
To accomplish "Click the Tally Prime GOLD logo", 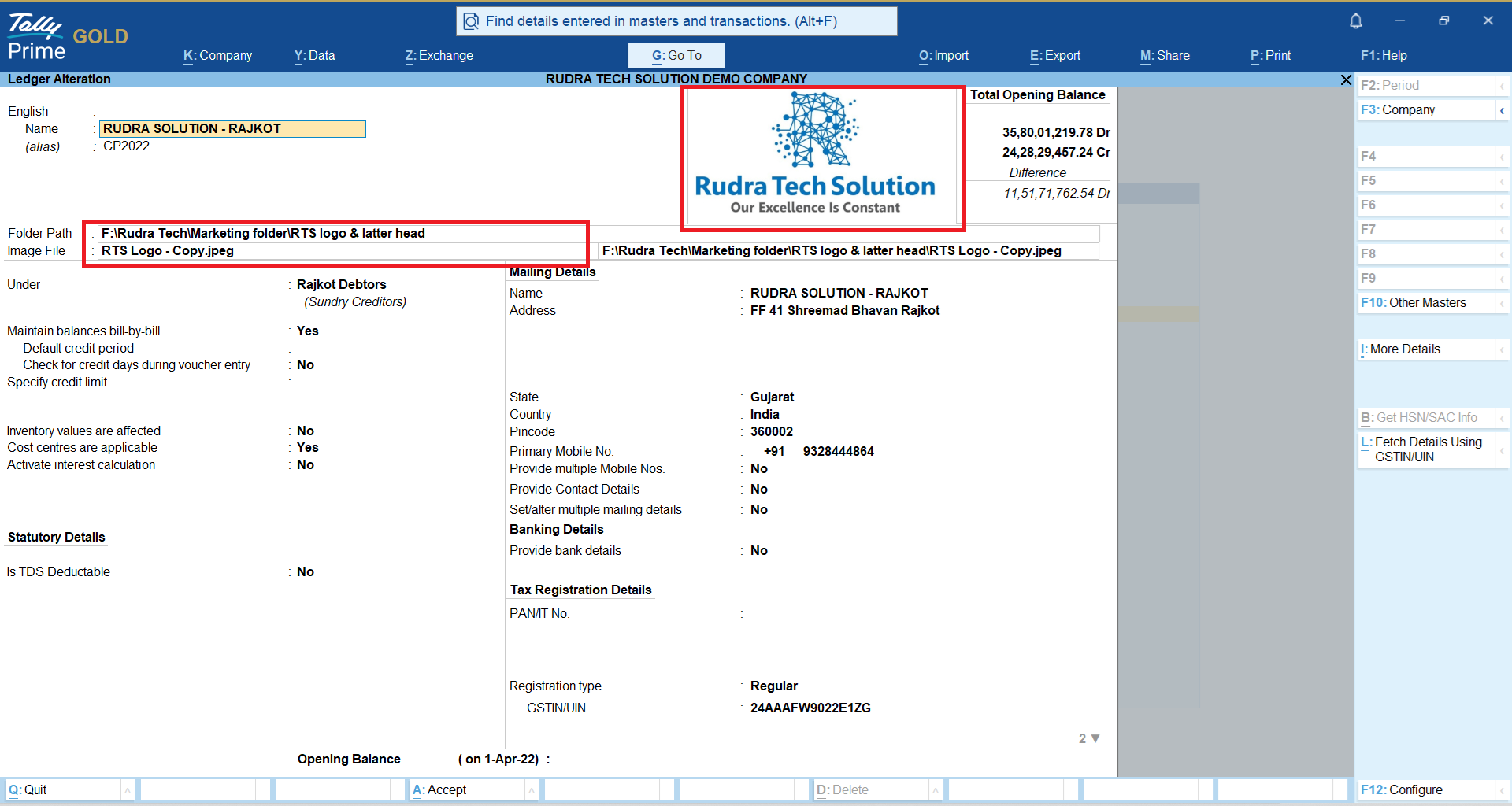I will click(67, 37).
